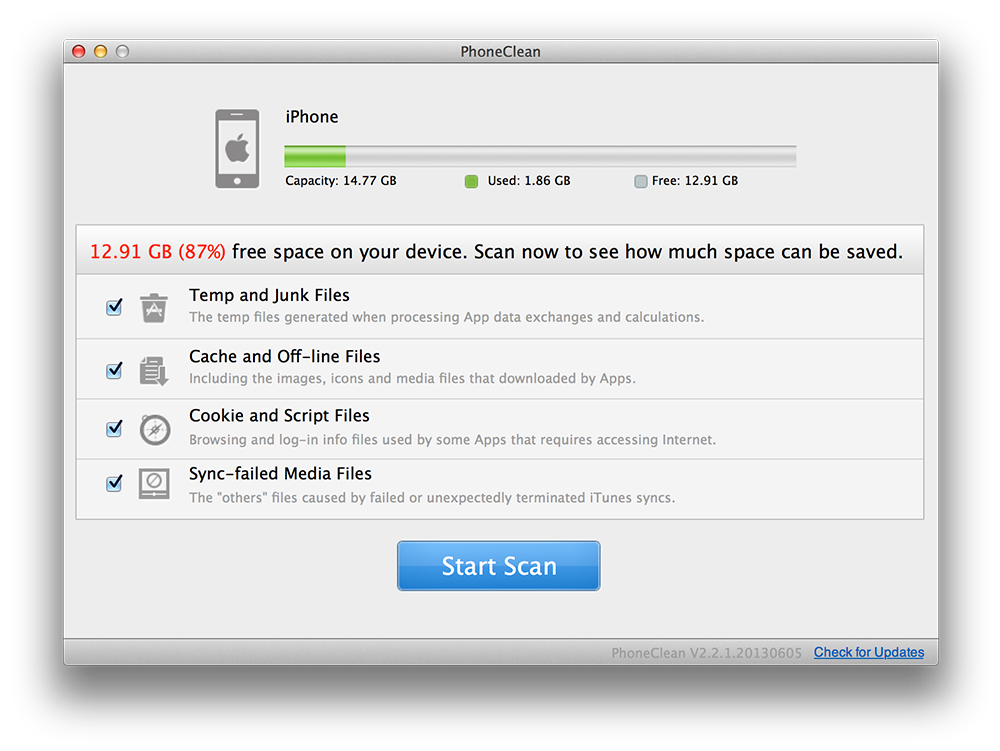Click the iPhone device name label
The height and width of the screenshot is (751, 1000).
coord(312,117)
